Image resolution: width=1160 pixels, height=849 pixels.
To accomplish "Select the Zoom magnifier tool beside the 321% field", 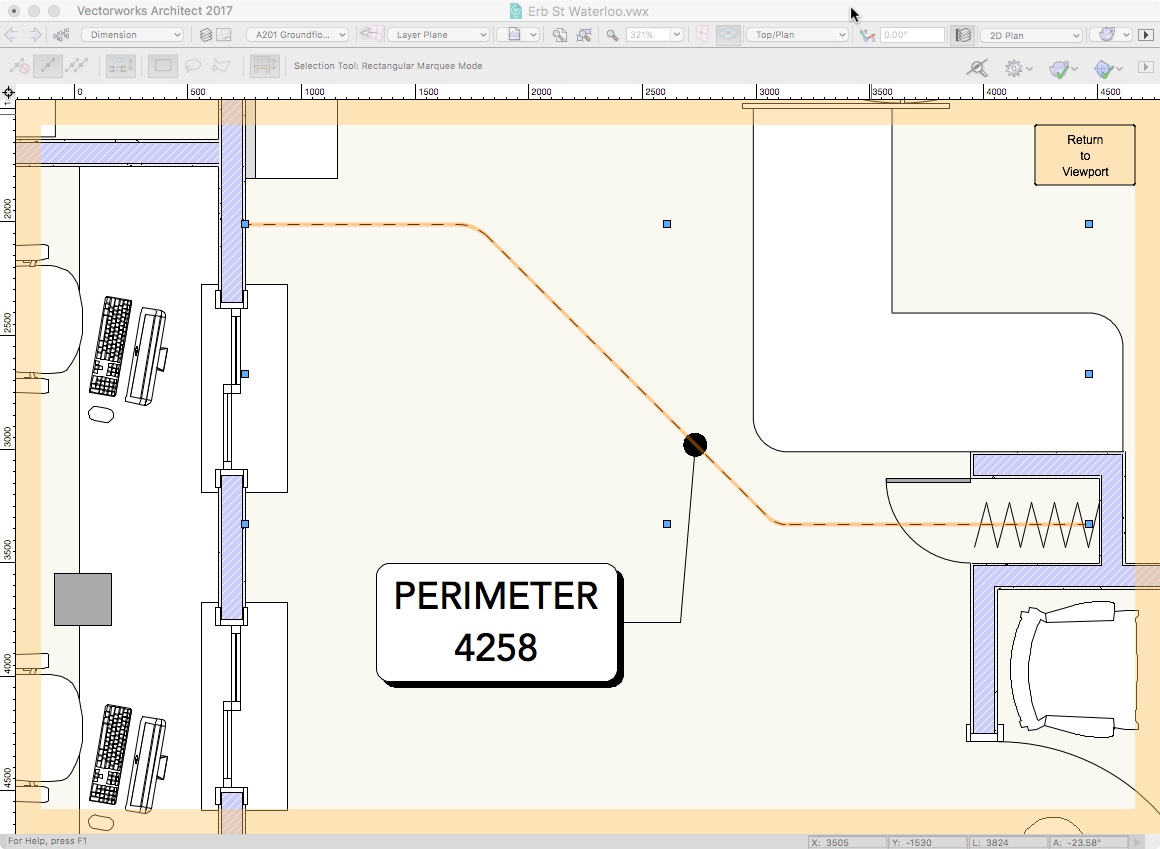I will (611, 34).
